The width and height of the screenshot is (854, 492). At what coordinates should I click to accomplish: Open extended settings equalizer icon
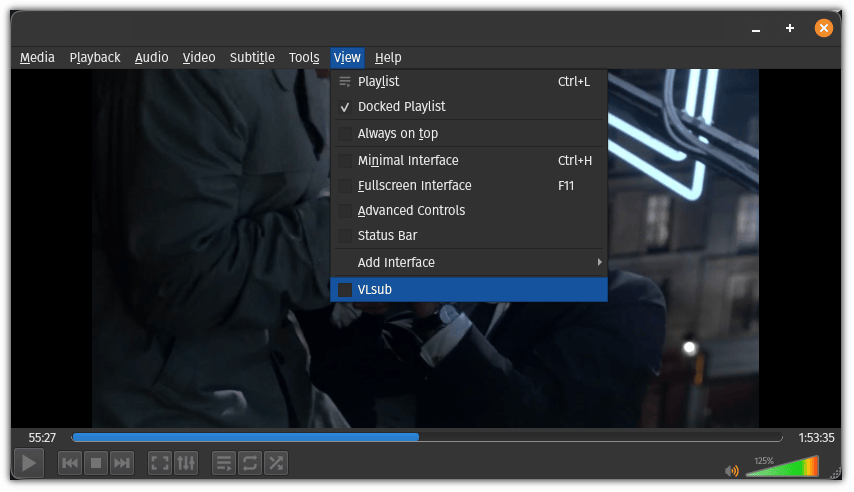[186, 463]
